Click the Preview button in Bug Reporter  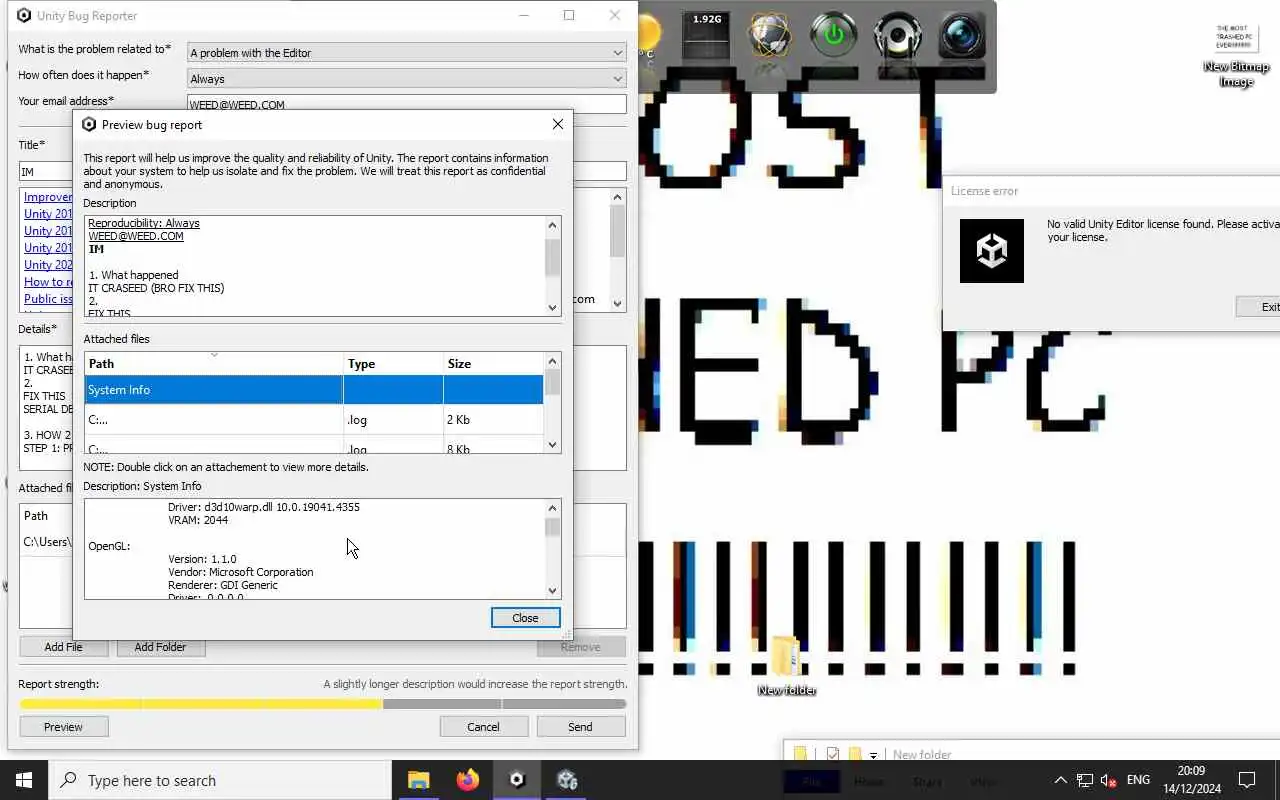63,727
